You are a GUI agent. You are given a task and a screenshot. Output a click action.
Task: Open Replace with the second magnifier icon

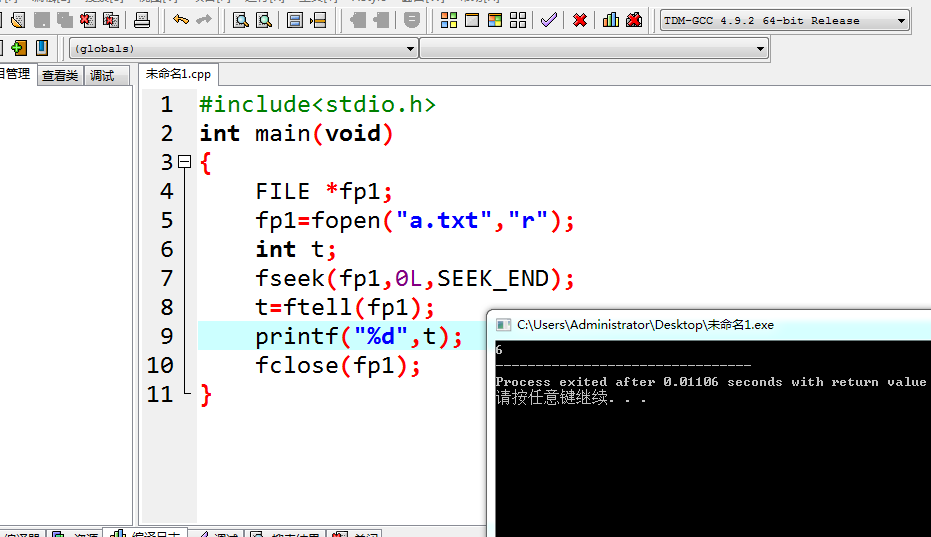coord(264,20)
